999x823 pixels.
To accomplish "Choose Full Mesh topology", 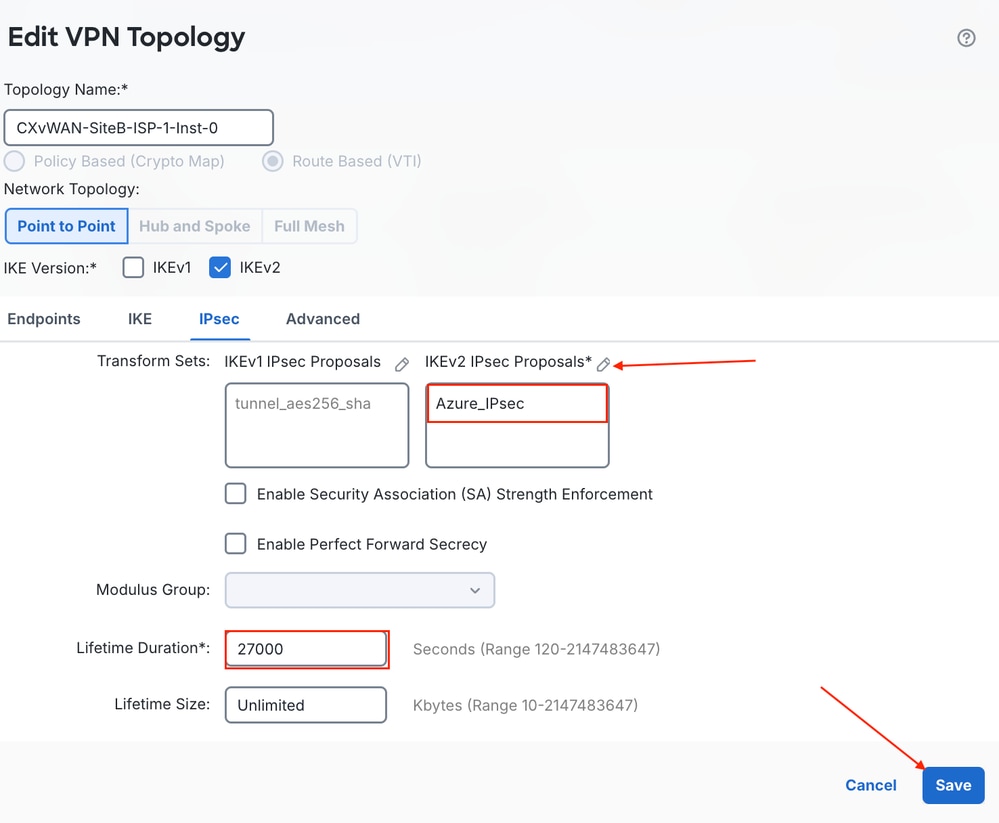I will point(309,226).
